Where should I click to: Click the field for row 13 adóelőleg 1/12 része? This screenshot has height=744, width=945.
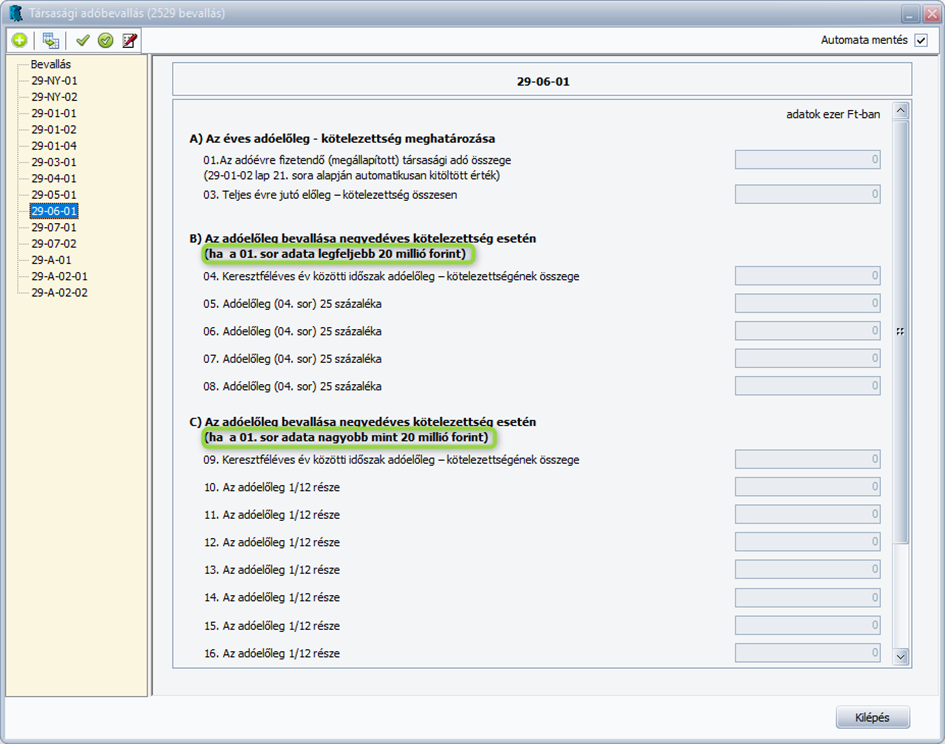pyautogui.click(x=808, y=569)
